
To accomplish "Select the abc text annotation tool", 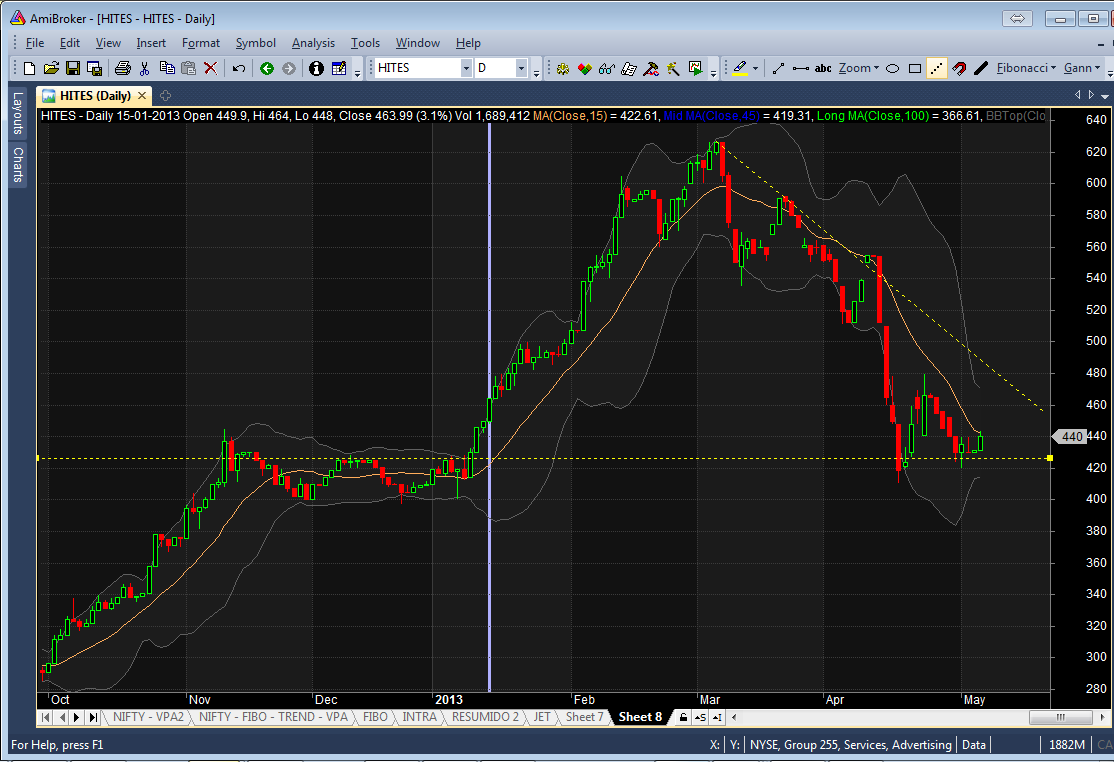I will pyautogui.click(x=823, y=69).
